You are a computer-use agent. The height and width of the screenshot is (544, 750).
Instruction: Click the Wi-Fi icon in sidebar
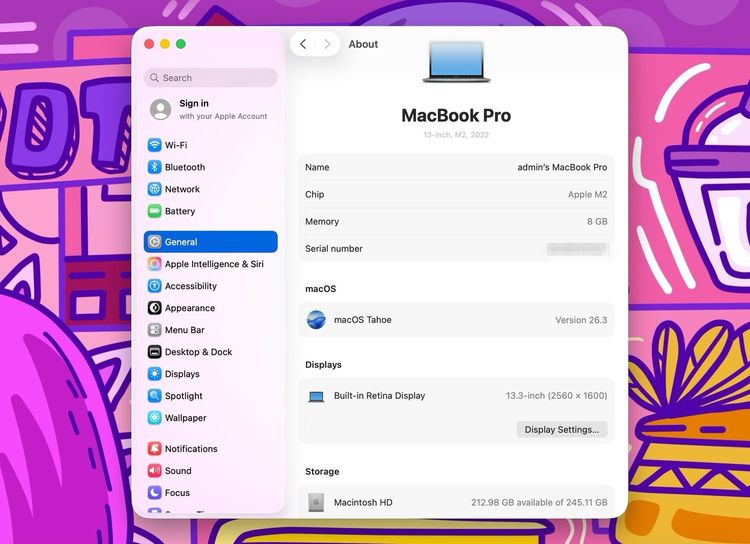pos(154,145)
